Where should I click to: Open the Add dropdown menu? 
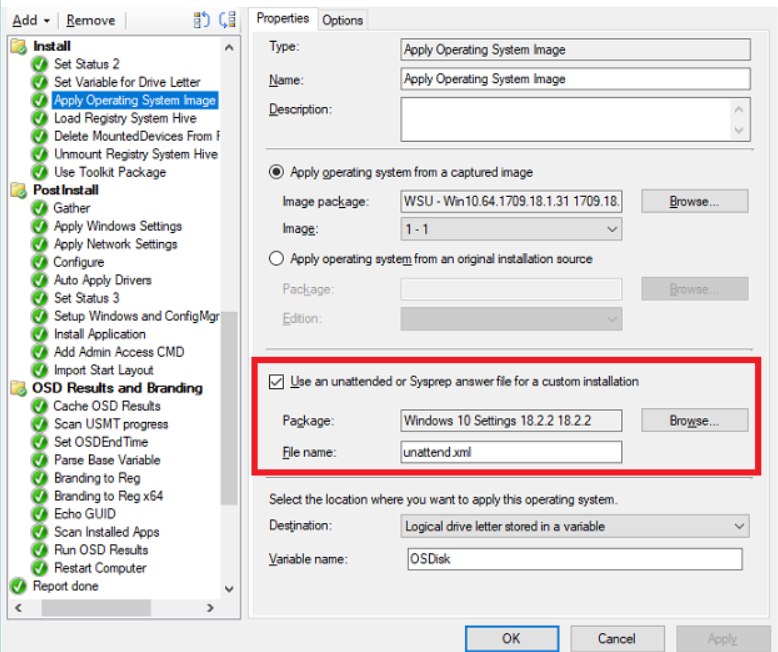[31, 20]
